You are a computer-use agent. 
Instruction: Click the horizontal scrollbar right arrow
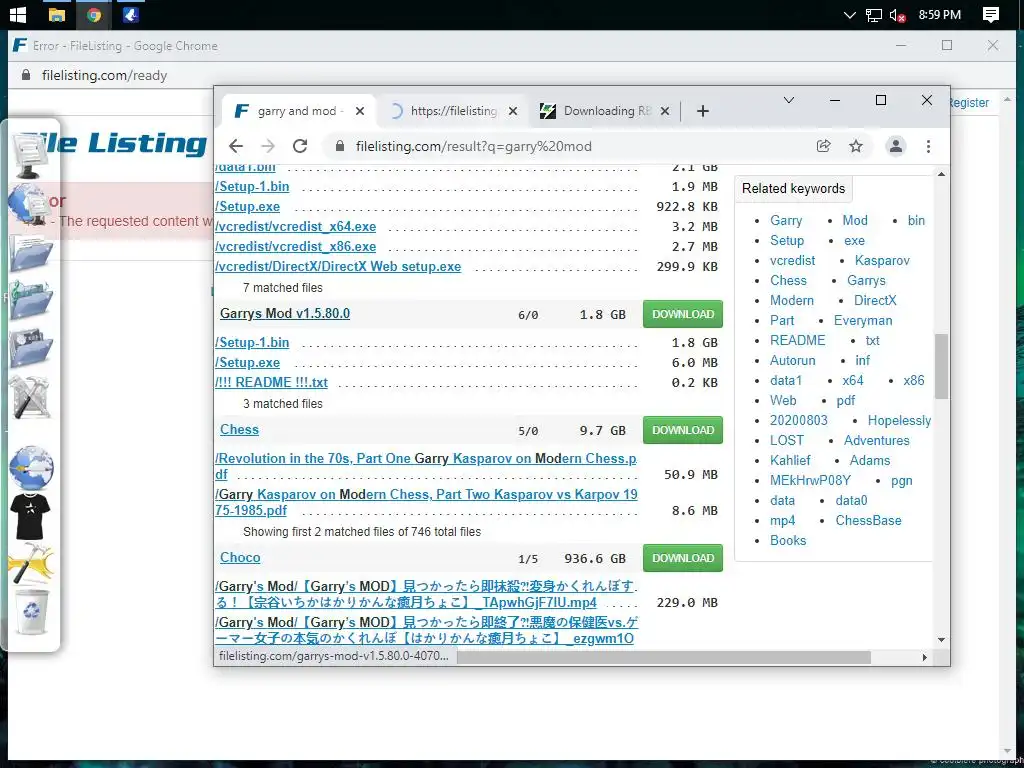(924, 657)
